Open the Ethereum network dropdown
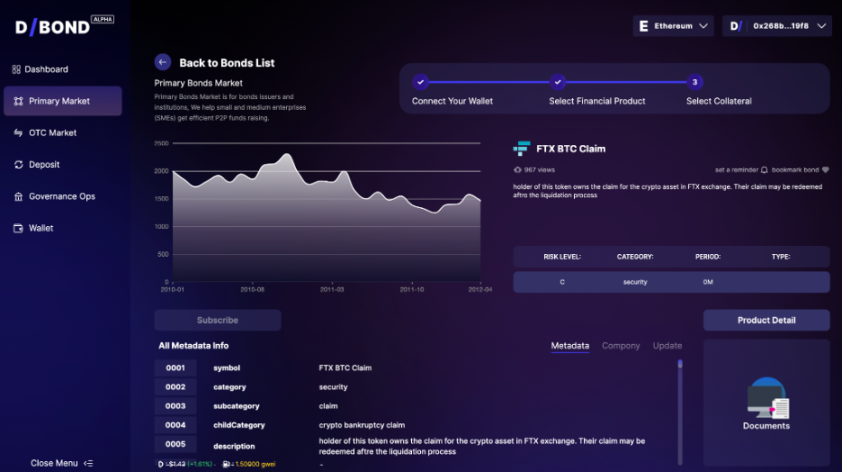Image resolution: width=842 pixels, height=472 pixels. click(673, 26)
